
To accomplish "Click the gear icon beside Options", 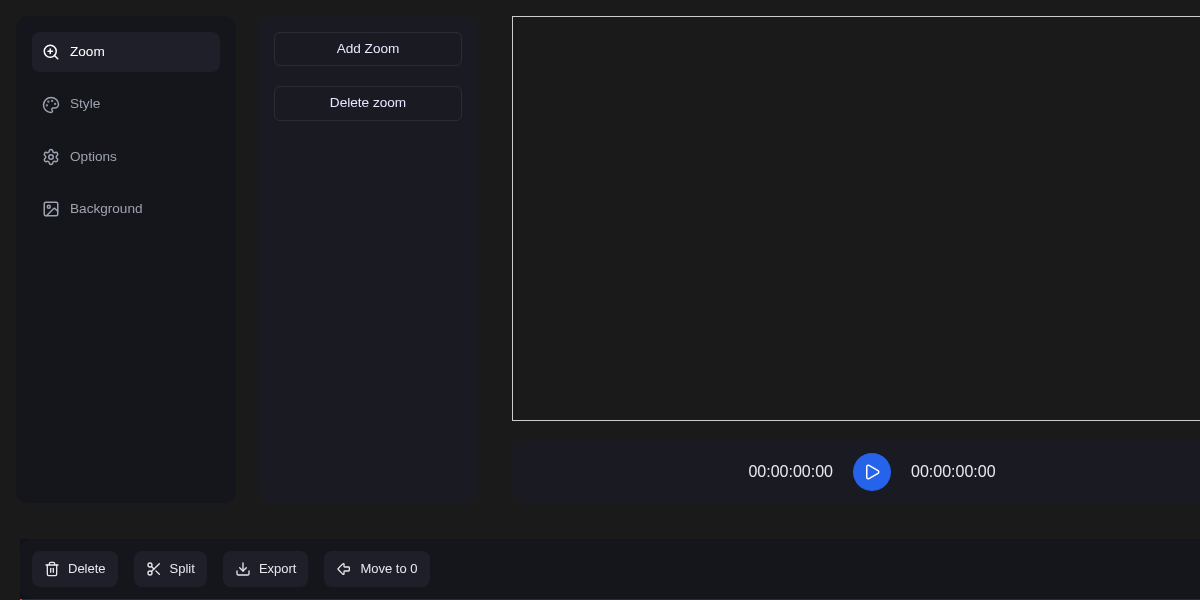I will tap(51, 157).
